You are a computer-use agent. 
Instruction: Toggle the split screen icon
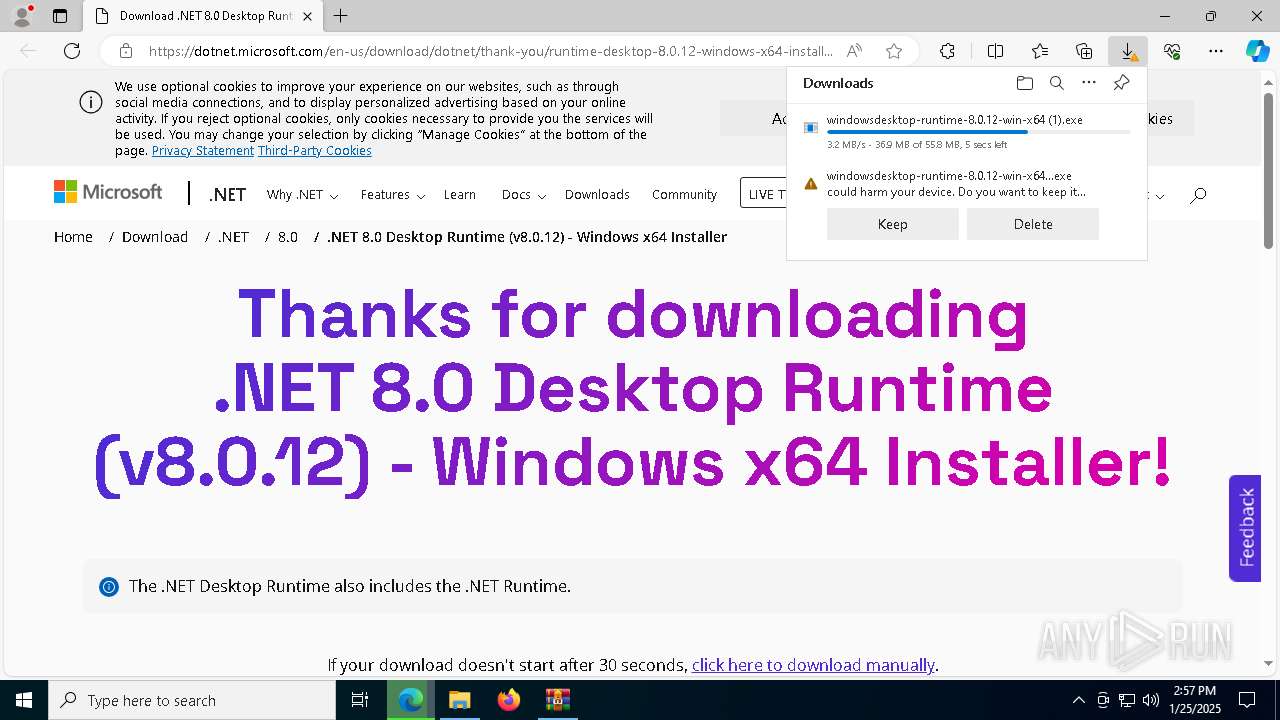995,51
